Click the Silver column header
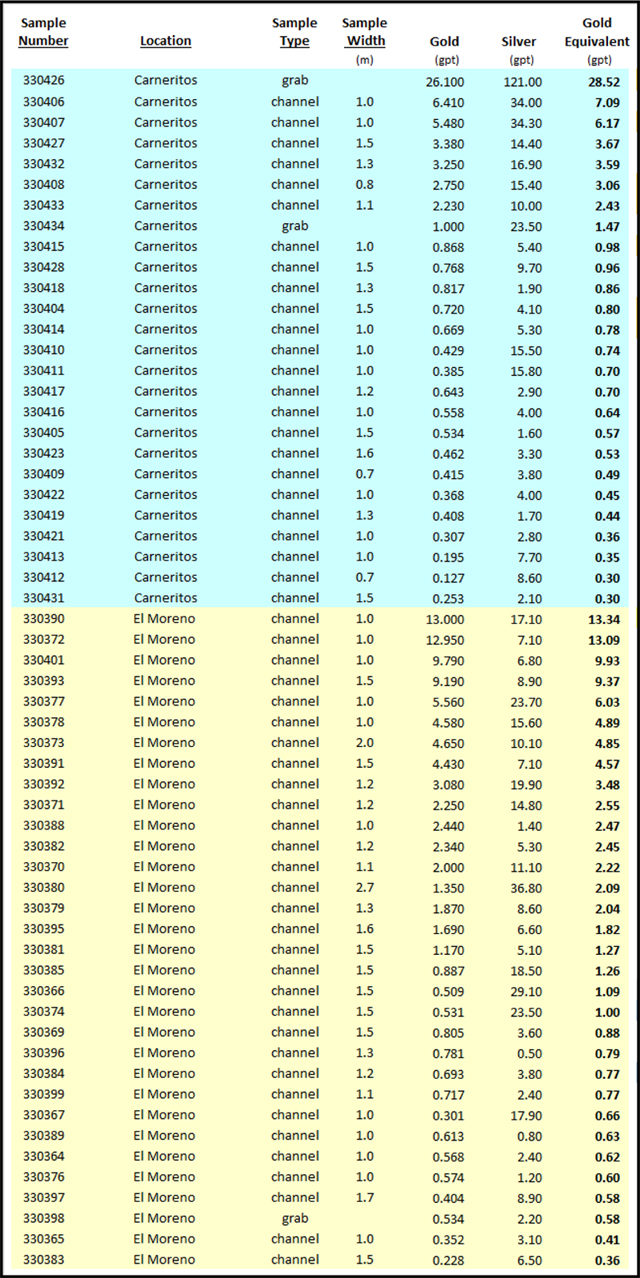Image resolution: width=640 pixels, height=1278 pixels. coord(521,41)
